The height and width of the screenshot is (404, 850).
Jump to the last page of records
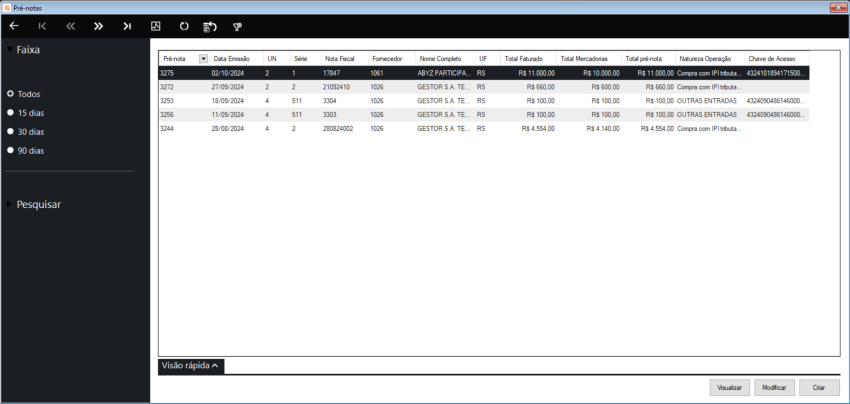127,26
